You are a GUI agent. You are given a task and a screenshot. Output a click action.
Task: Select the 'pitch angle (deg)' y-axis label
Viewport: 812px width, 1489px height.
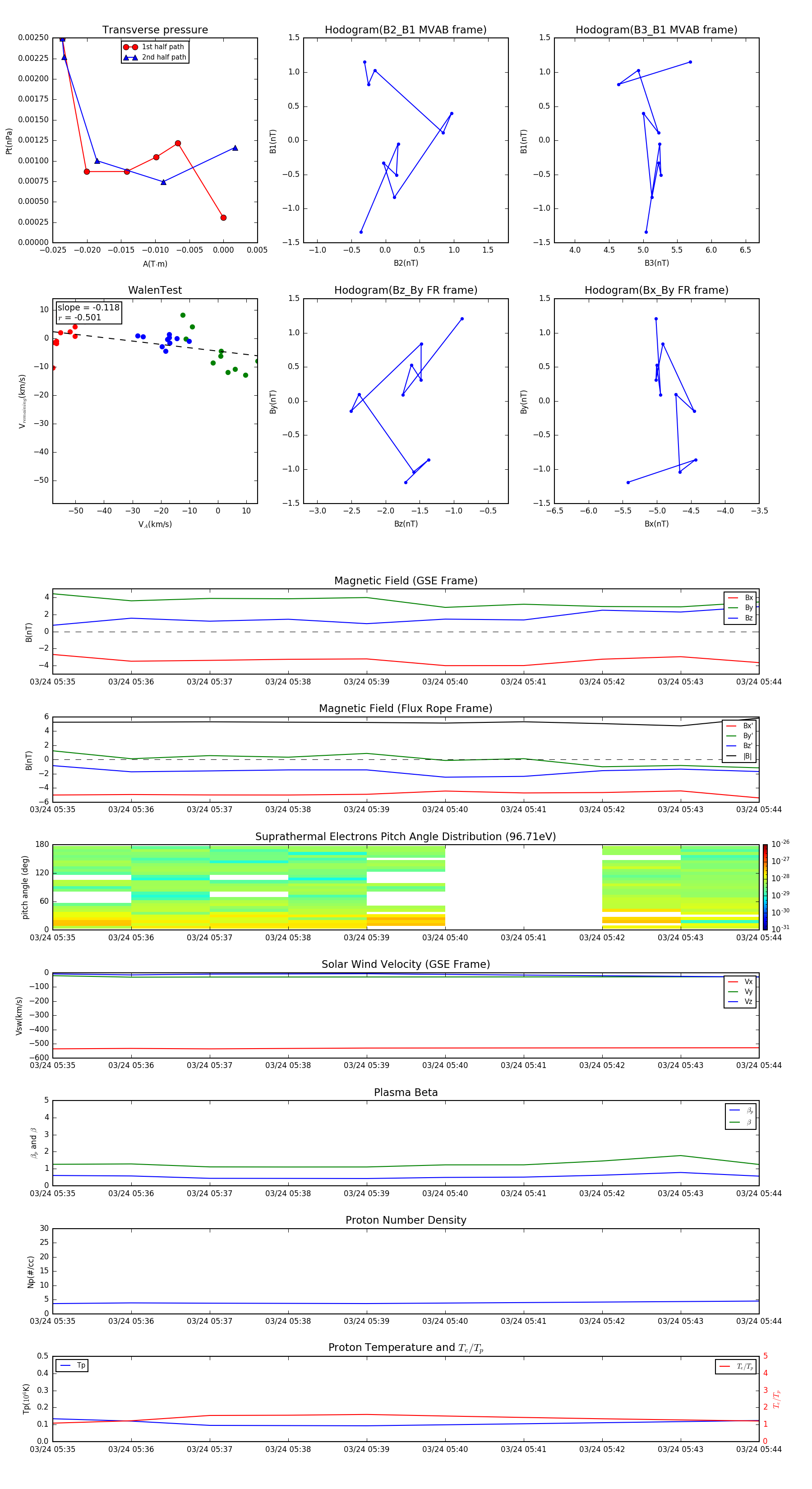25,887
